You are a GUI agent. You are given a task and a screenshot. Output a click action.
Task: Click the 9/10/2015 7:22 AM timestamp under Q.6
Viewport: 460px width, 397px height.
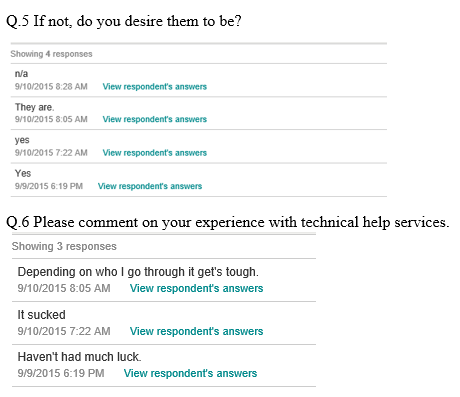64,331
